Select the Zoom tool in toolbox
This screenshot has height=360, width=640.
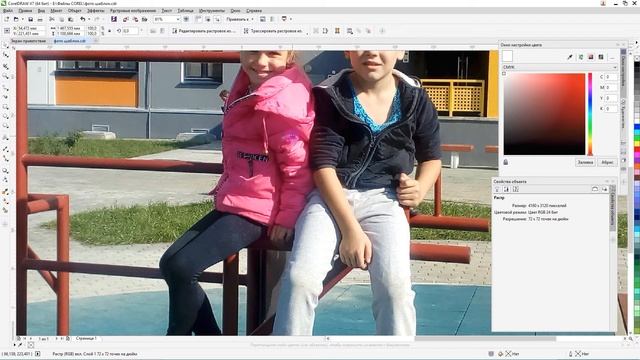point(6,76)
